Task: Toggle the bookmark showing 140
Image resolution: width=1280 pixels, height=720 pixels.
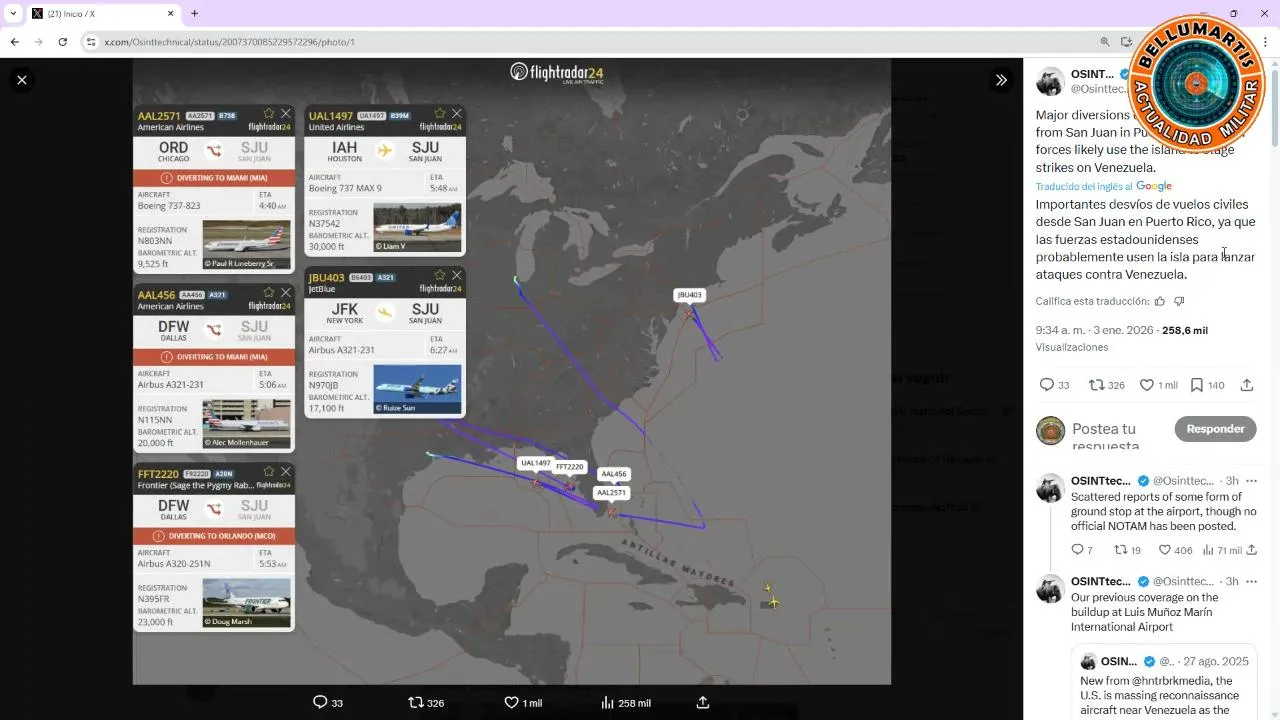Action: pos(1208,385)
